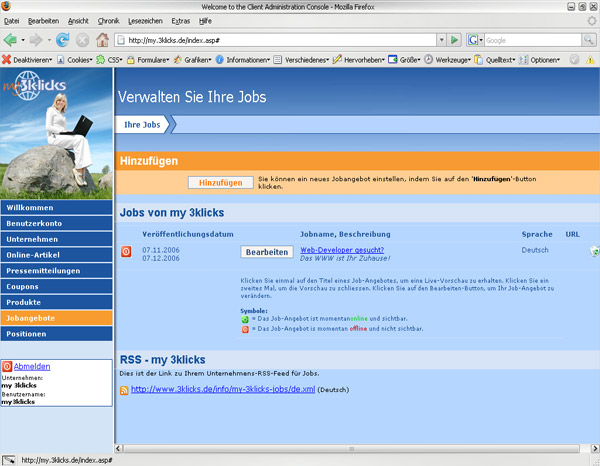Click the my3klicks globe logo
The height and width of the screenshot is (466, 600).
click(x=34, y=86)
